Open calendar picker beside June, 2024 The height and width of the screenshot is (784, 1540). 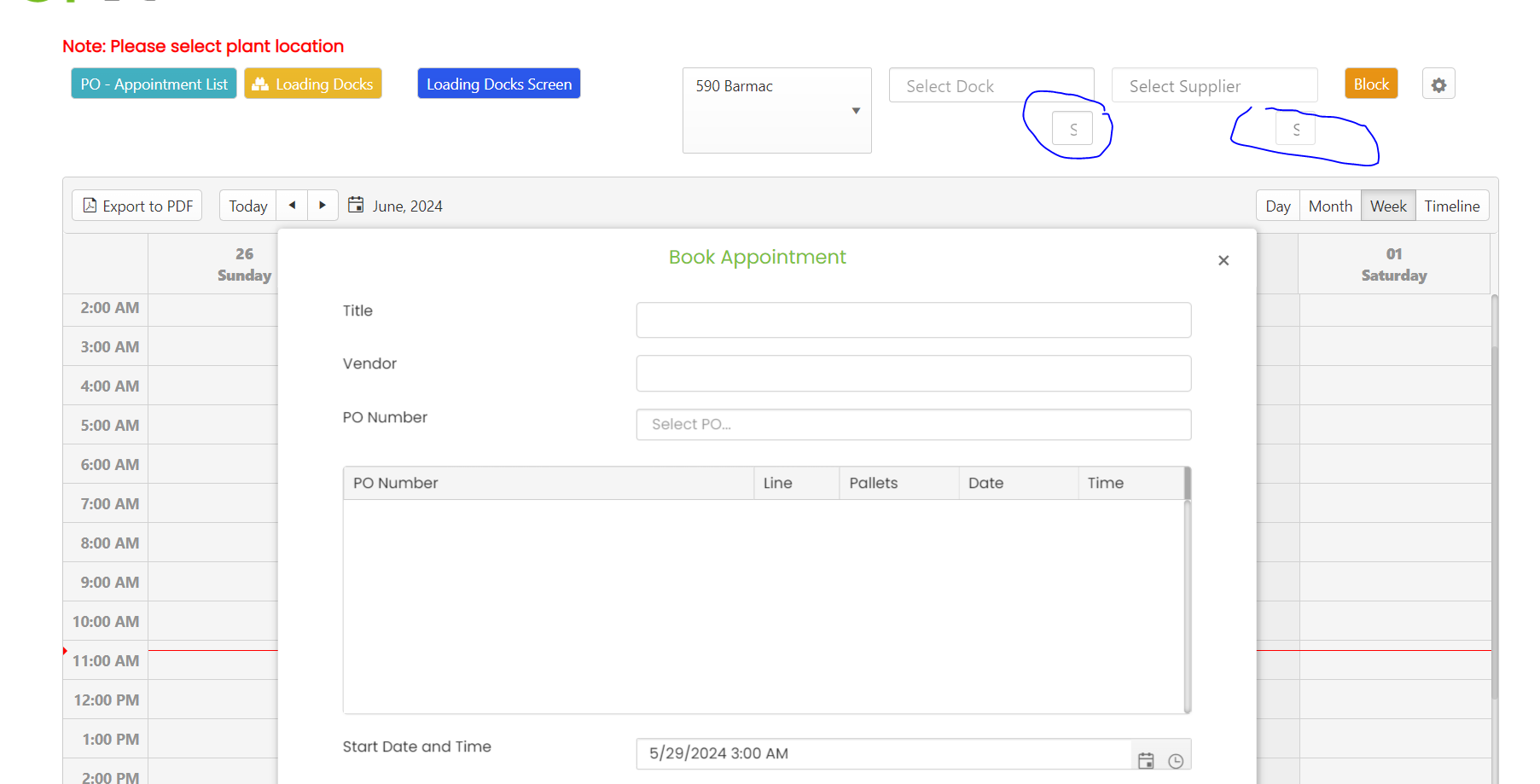click(x=356, y=205)
